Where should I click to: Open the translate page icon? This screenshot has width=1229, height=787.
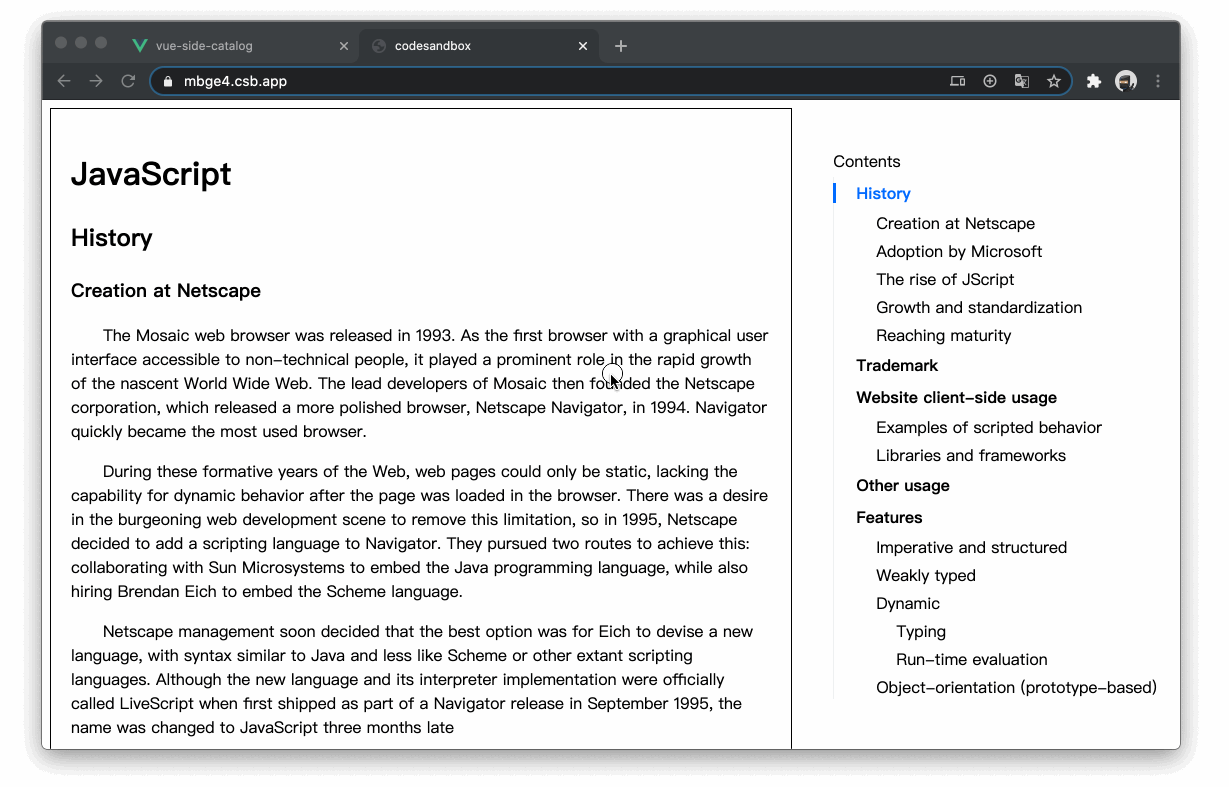coord(1022,81)
